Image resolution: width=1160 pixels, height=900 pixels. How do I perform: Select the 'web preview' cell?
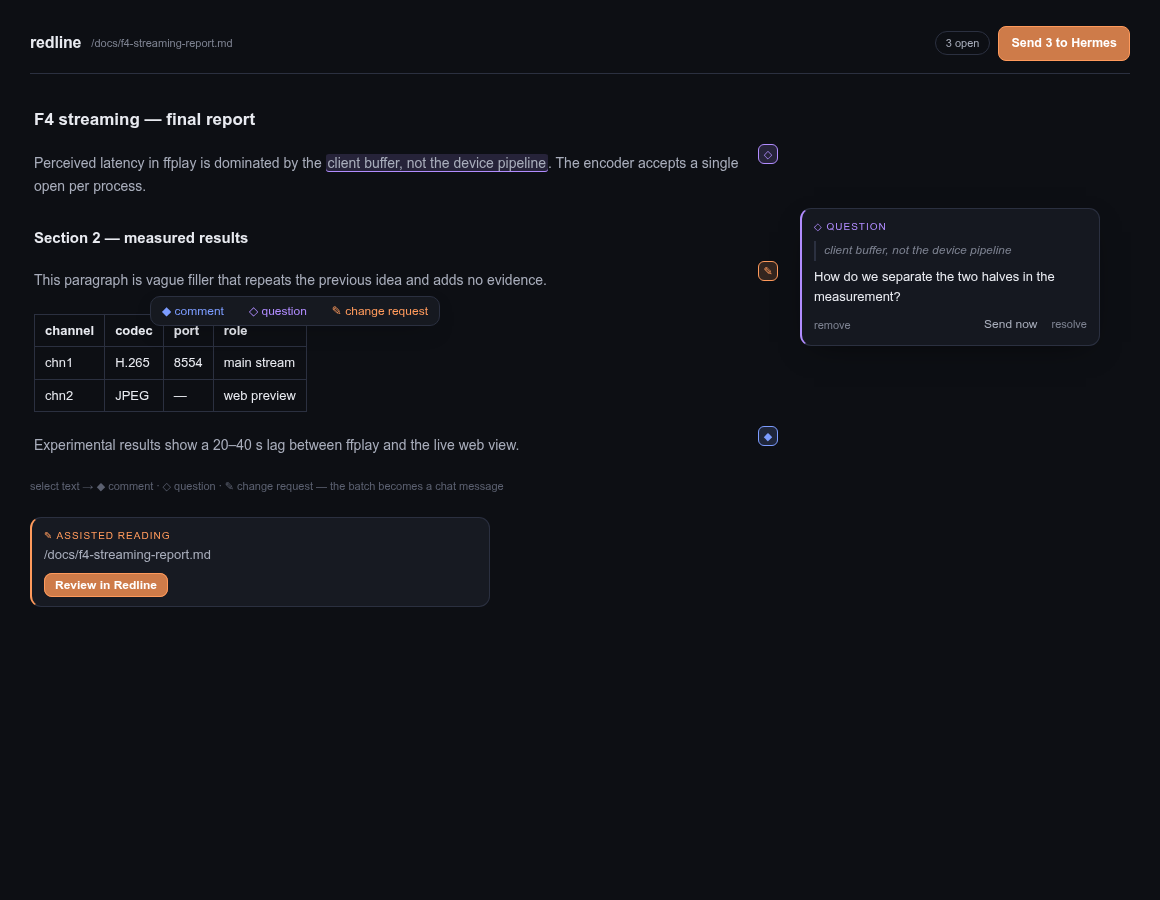tap(260, 396)
